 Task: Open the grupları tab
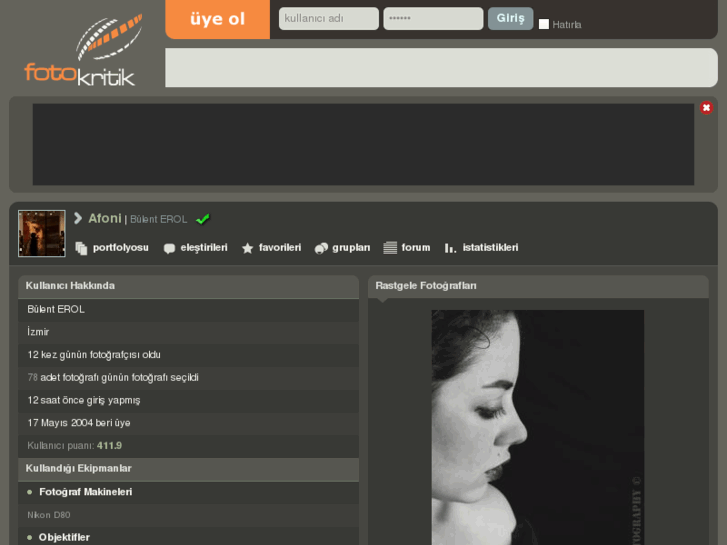[351, 248]
